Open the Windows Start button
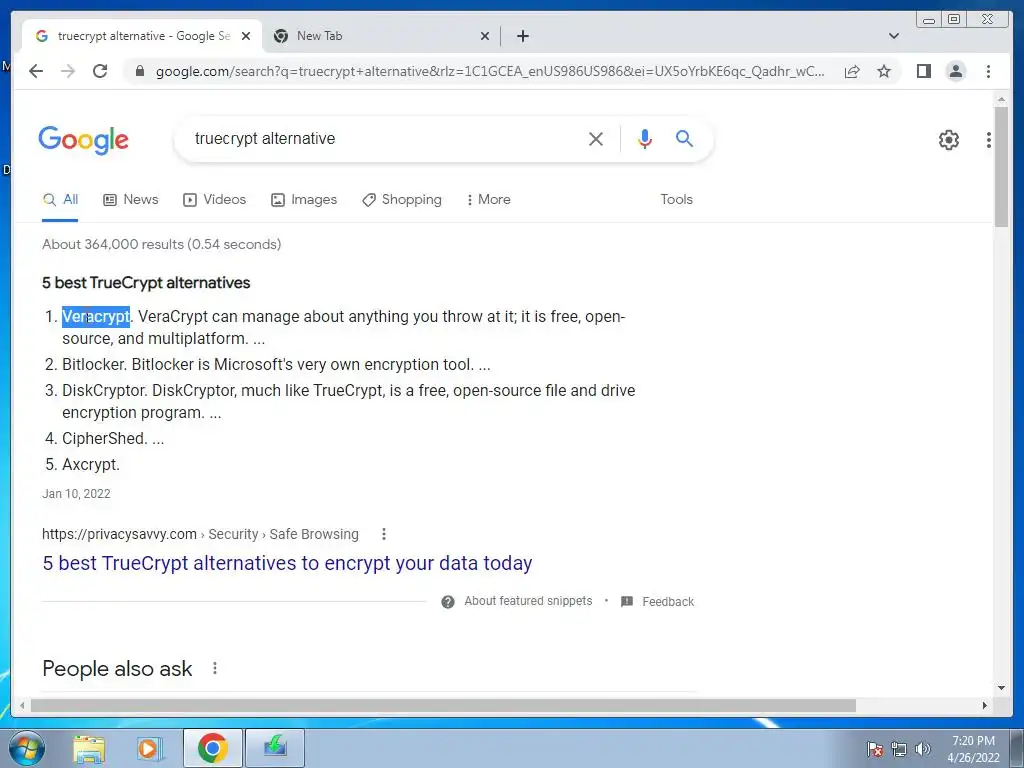The image size is (1024, 768). click(x=27, y=748)
